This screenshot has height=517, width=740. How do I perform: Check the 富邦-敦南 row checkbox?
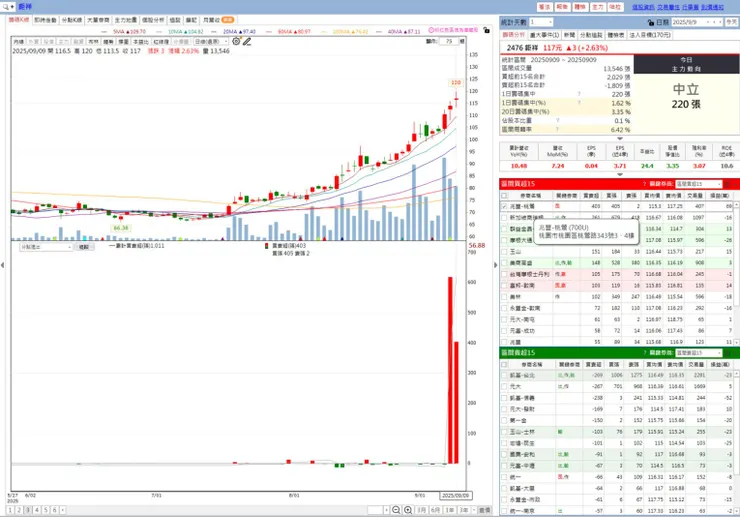[x=504, y=285]
